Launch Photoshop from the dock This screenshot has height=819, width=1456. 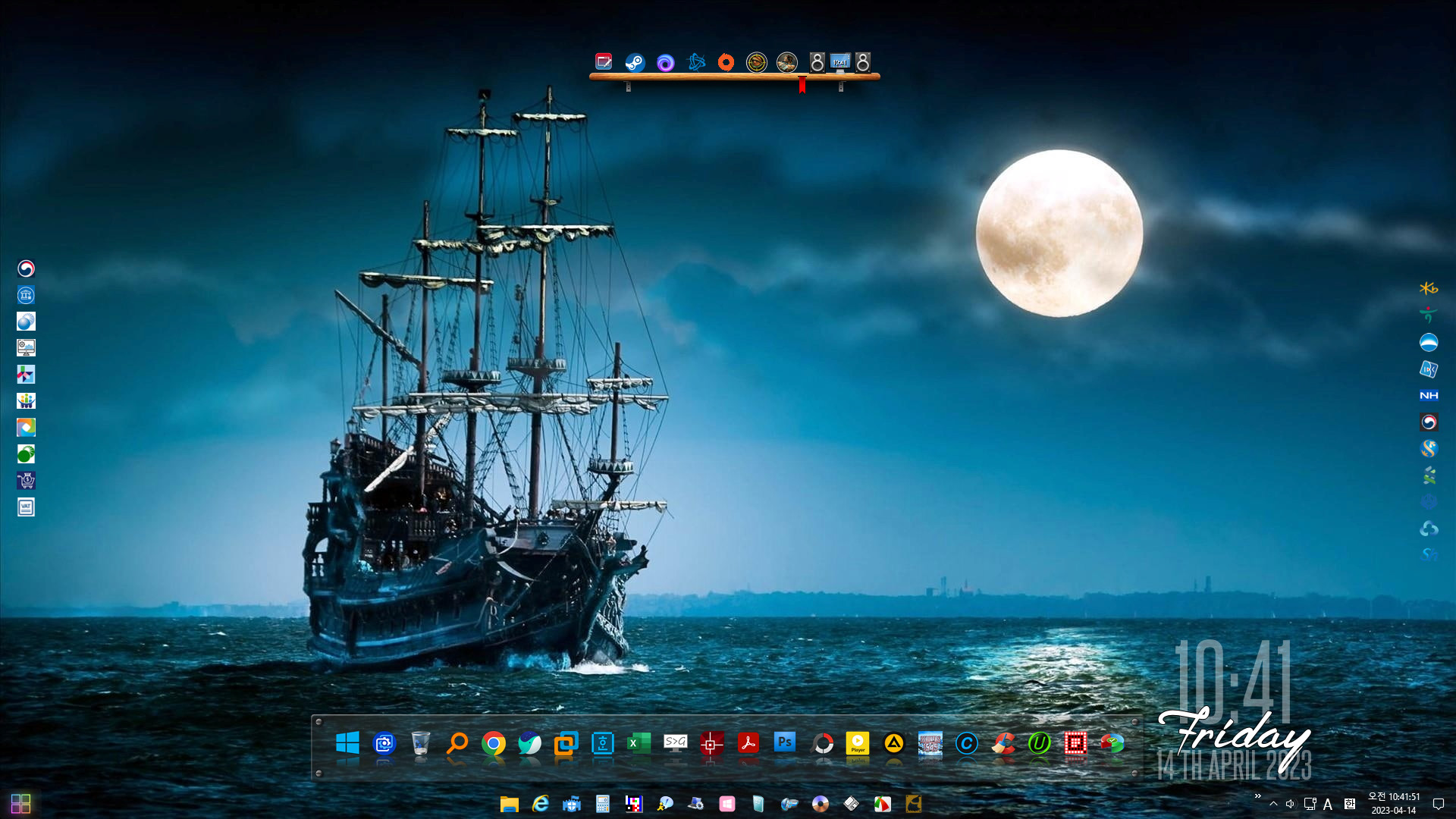click(x=785, y=742)
